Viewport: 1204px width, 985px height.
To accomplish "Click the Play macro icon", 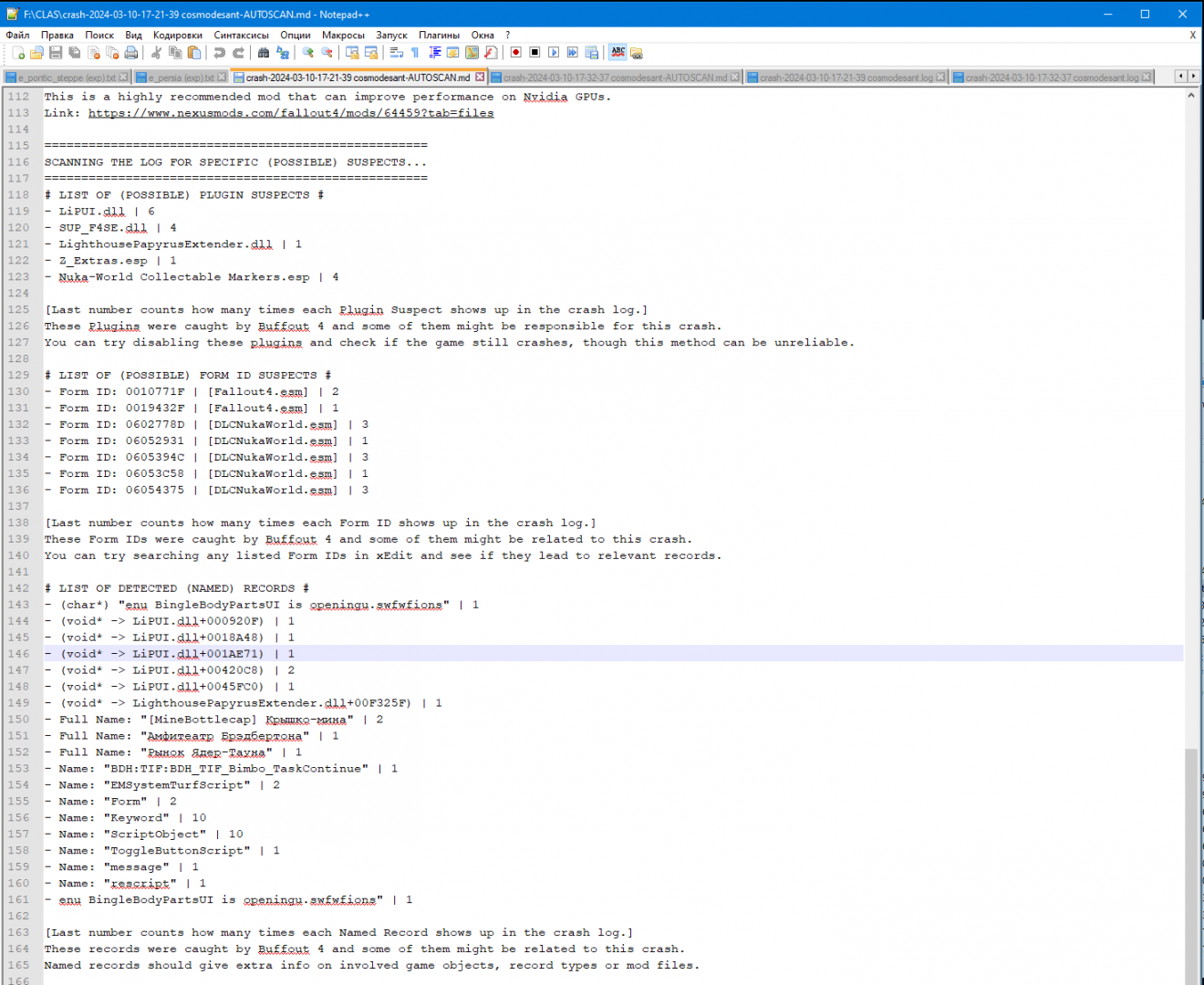I will point(554,53).
